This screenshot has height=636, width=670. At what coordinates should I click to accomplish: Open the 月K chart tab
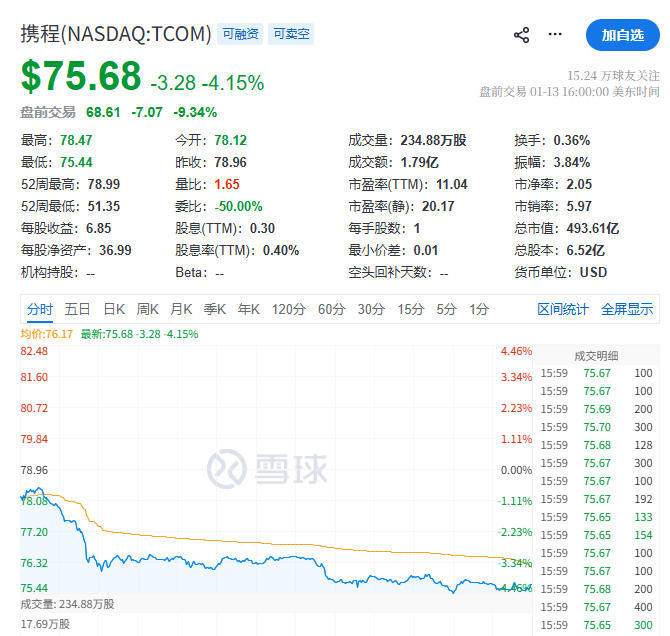[x=181, y=309]
